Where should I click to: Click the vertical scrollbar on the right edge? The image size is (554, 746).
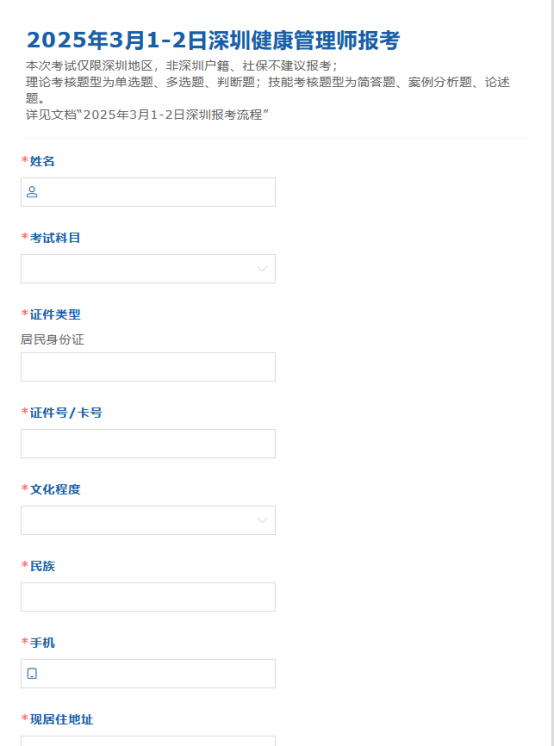[x=551, y=373]
